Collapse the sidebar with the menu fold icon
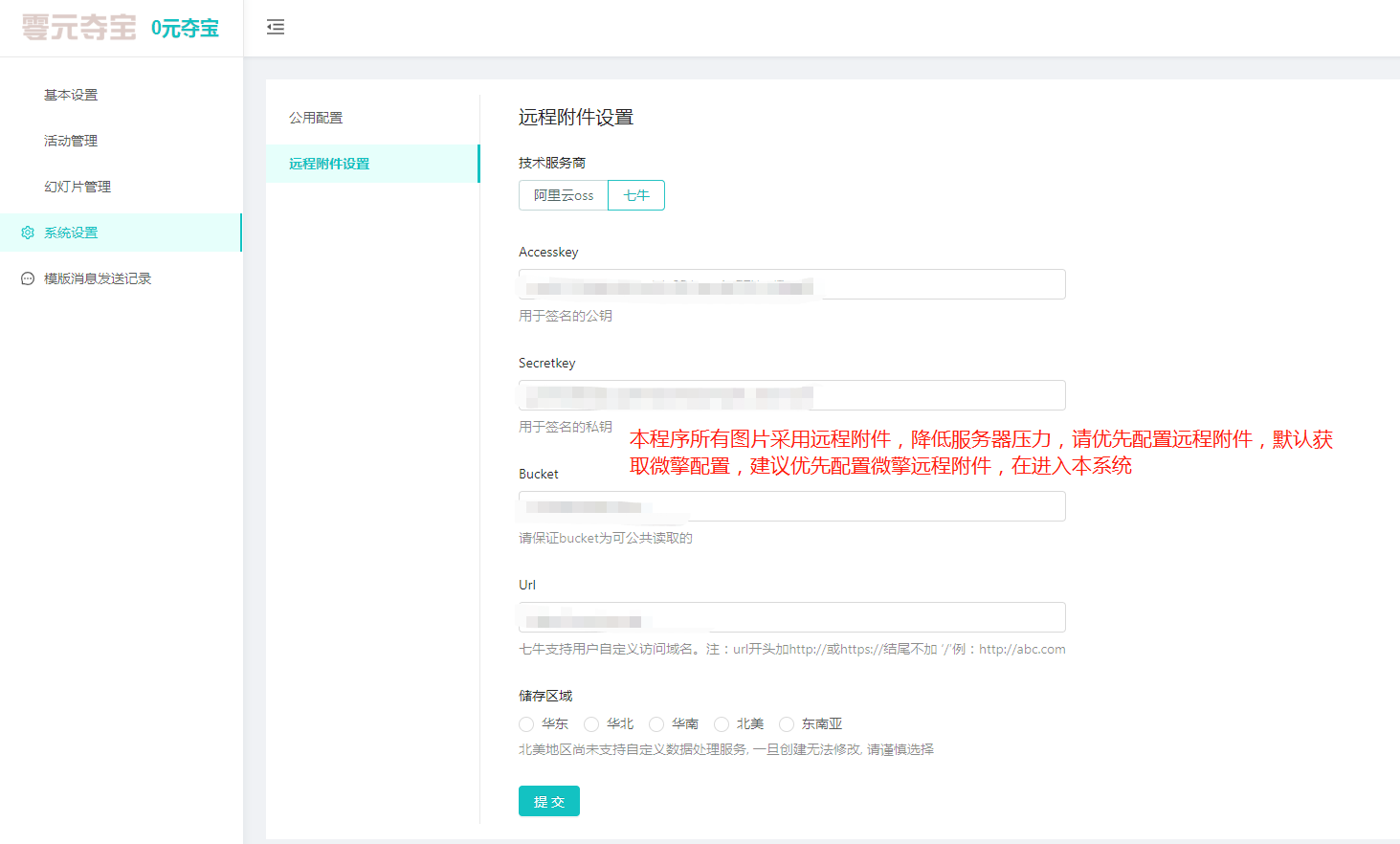1400x844 pixels. point(276,28)
